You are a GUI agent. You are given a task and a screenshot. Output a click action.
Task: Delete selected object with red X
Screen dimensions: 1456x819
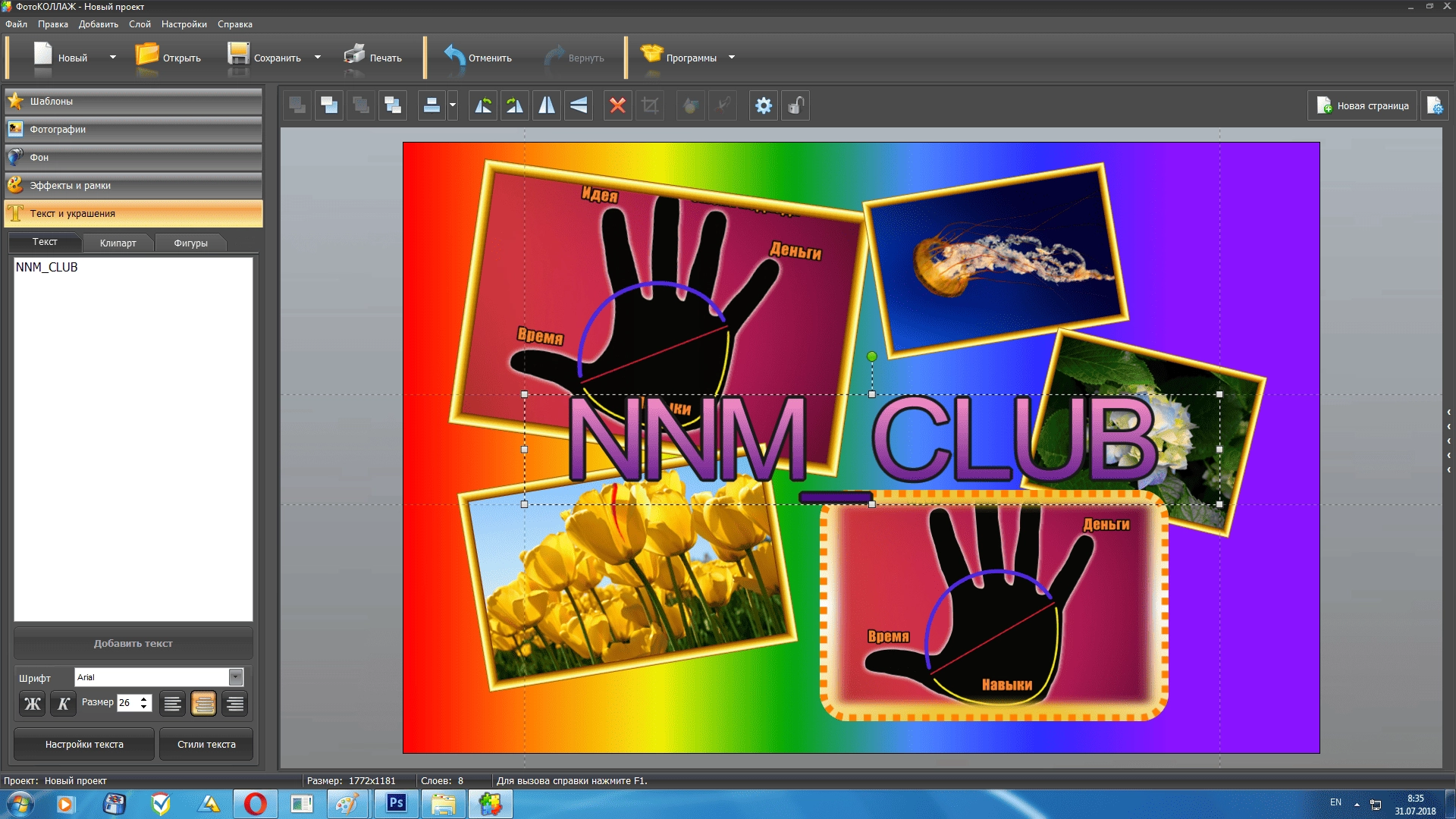618,105
